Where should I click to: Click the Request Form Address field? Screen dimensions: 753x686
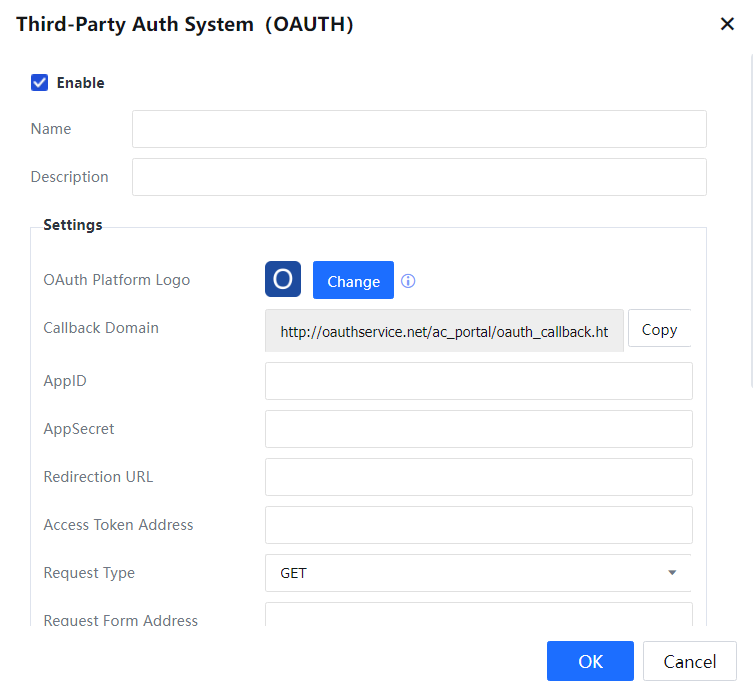tap(478, 615)
